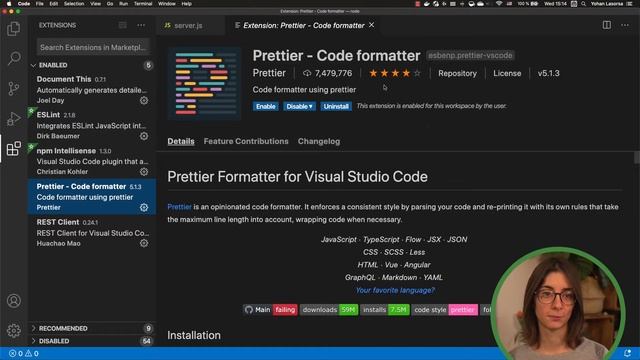
Task: Open the Repository link
Action: (457, 73)
